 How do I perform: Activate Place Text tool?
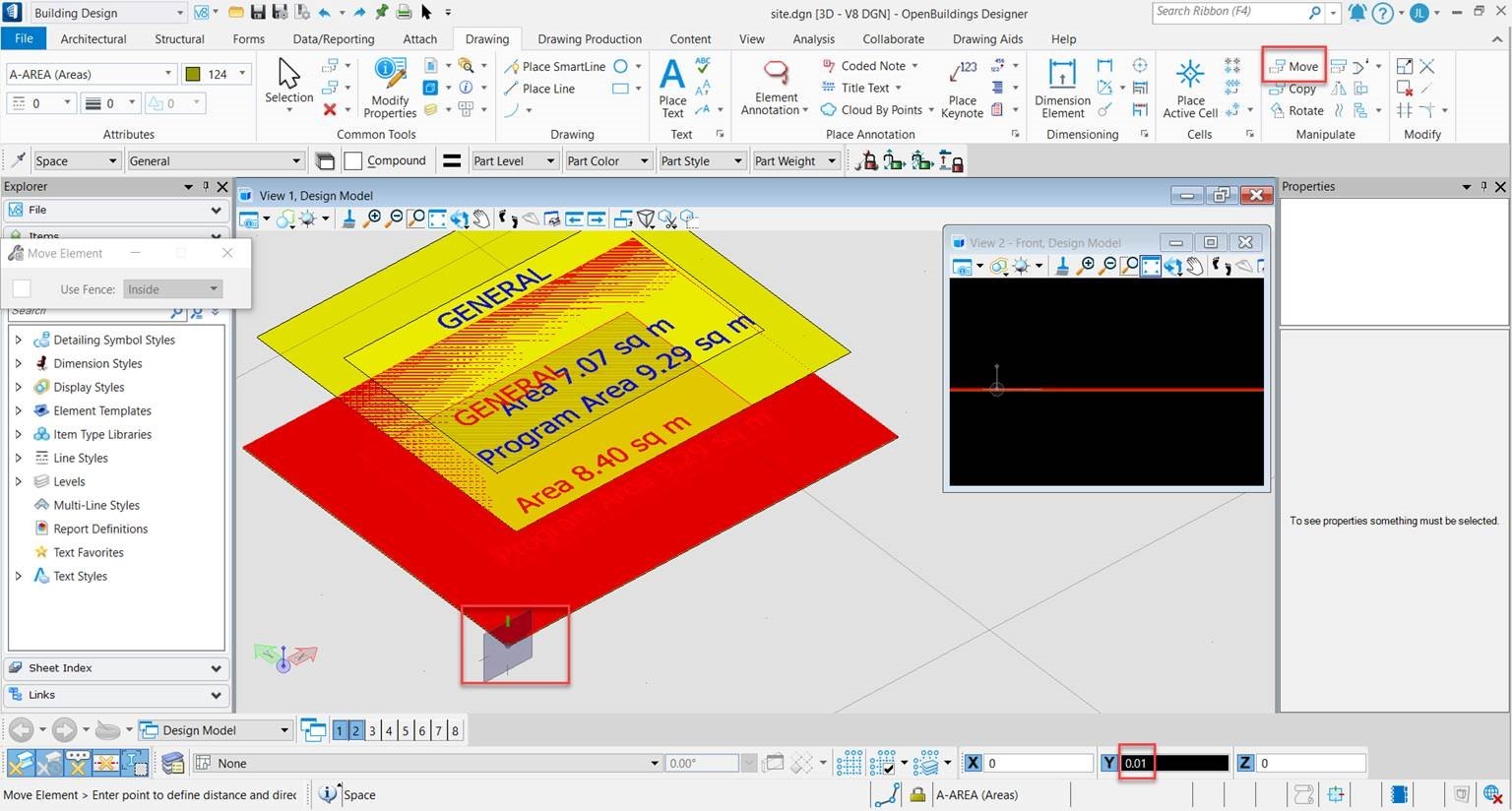pos(672,88)
